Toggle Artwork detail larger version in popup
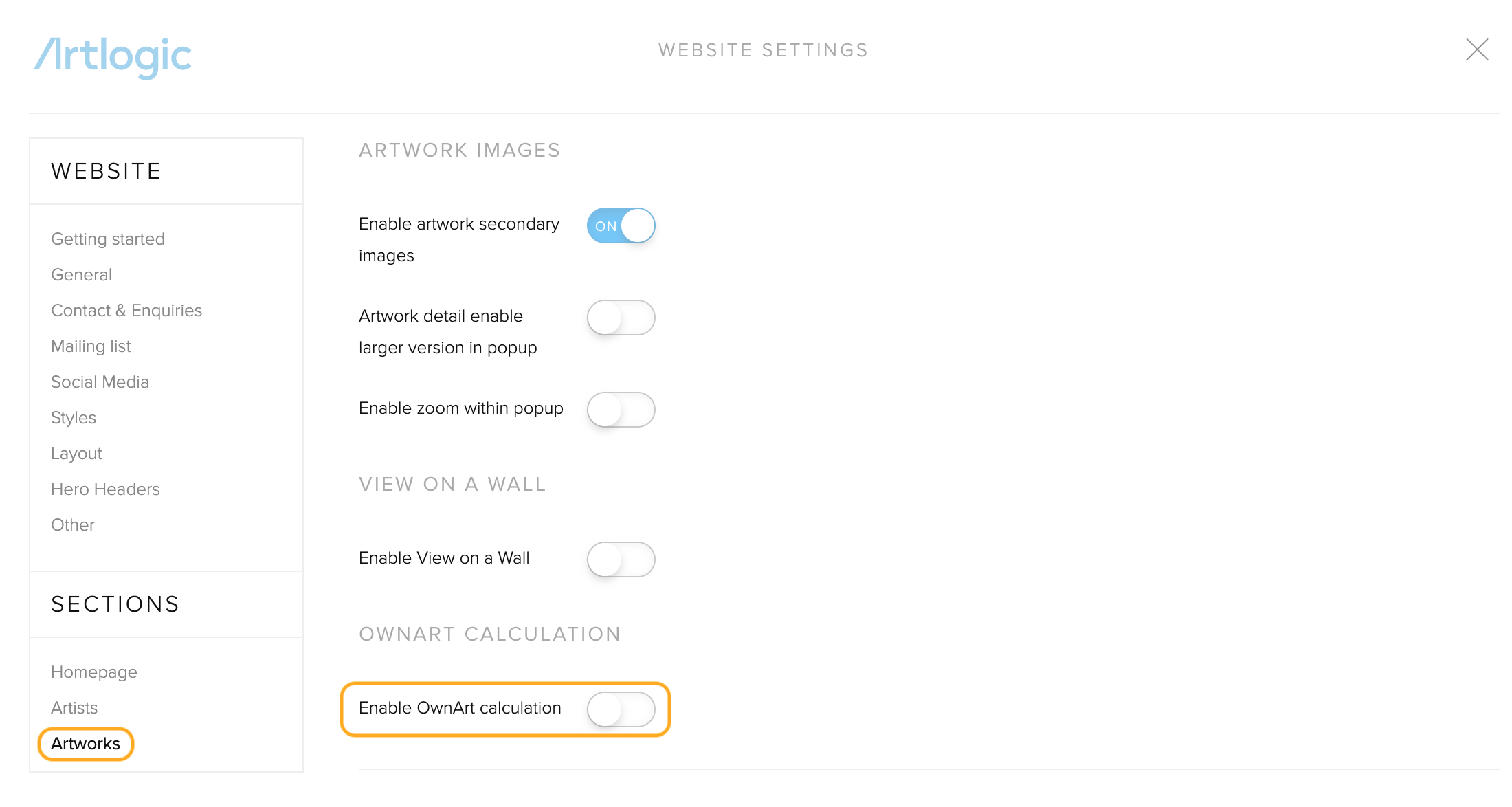This screenshot has height=807, width=1512. [621, 318]
